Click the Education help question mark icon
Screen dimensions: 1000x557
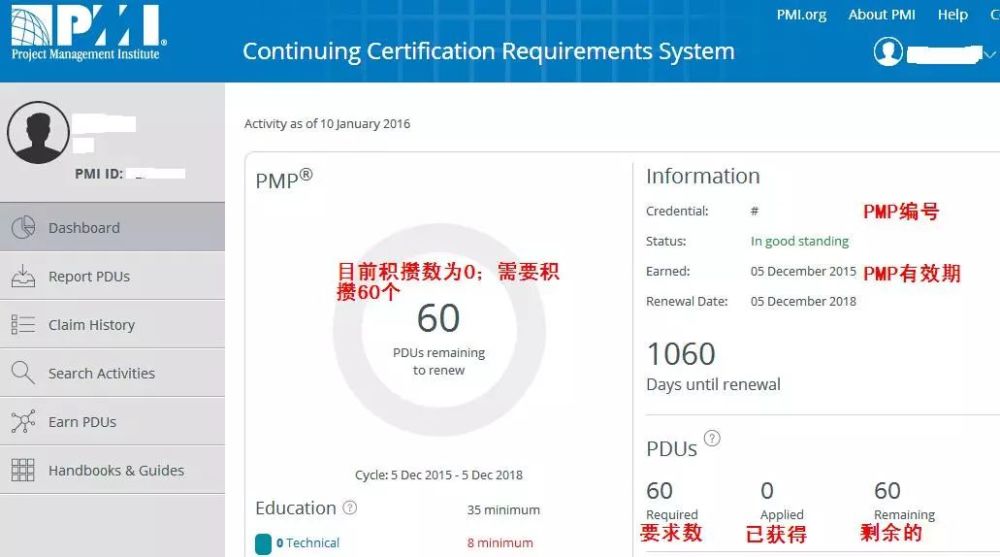point(349,508)
